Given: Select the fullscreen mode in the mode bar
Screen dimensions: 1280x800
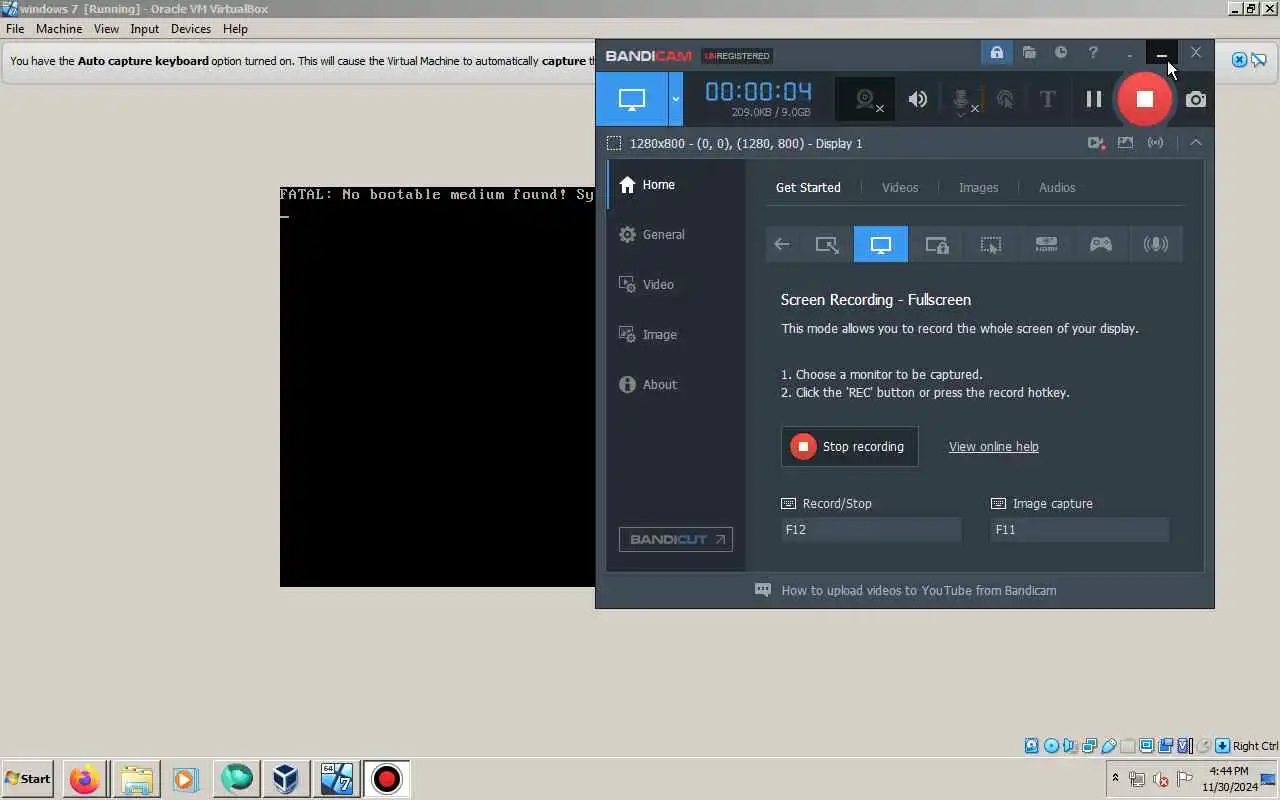Looking at the screenshot, I should 881,244.
